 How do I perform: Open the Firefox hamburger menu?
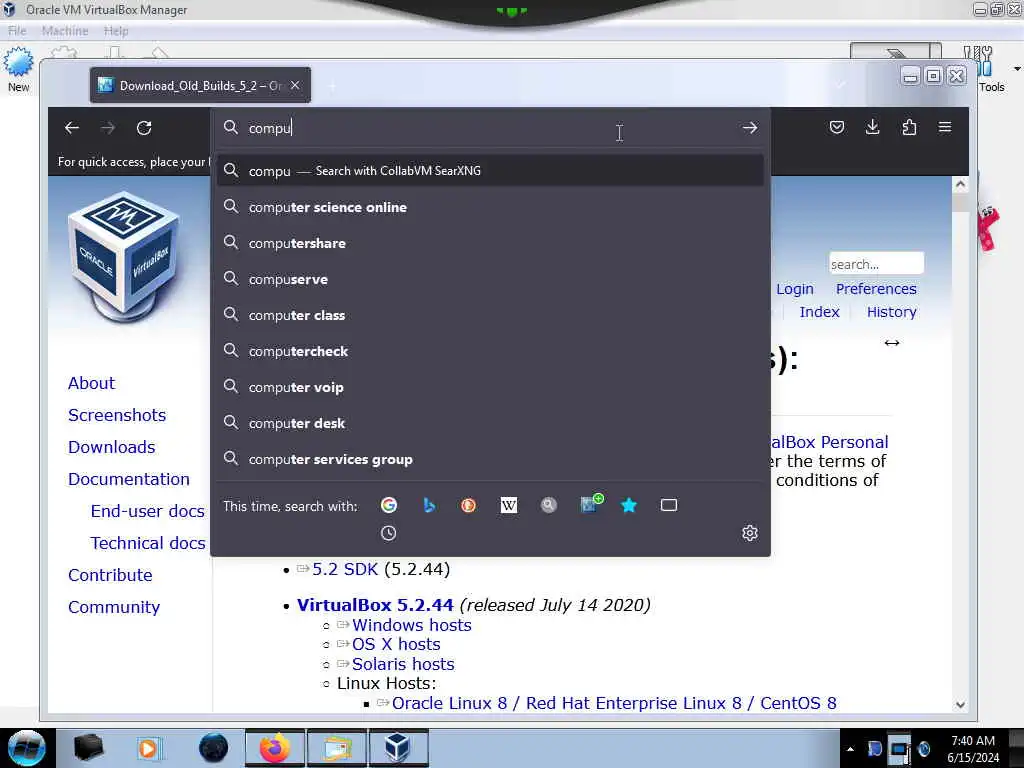(945, 127)
